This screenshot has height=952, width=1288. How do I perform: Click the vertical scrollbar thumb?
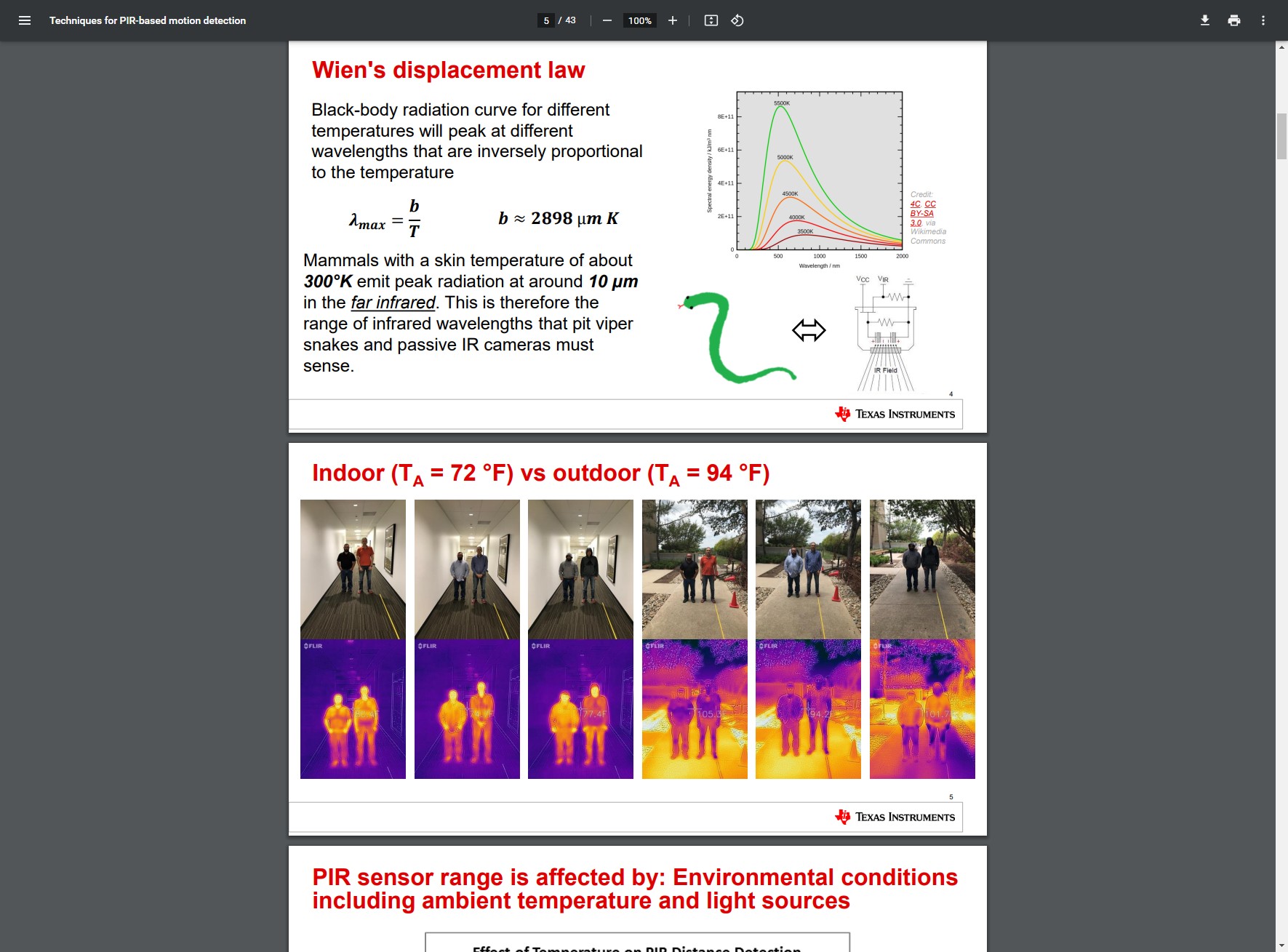(1281, 136)
